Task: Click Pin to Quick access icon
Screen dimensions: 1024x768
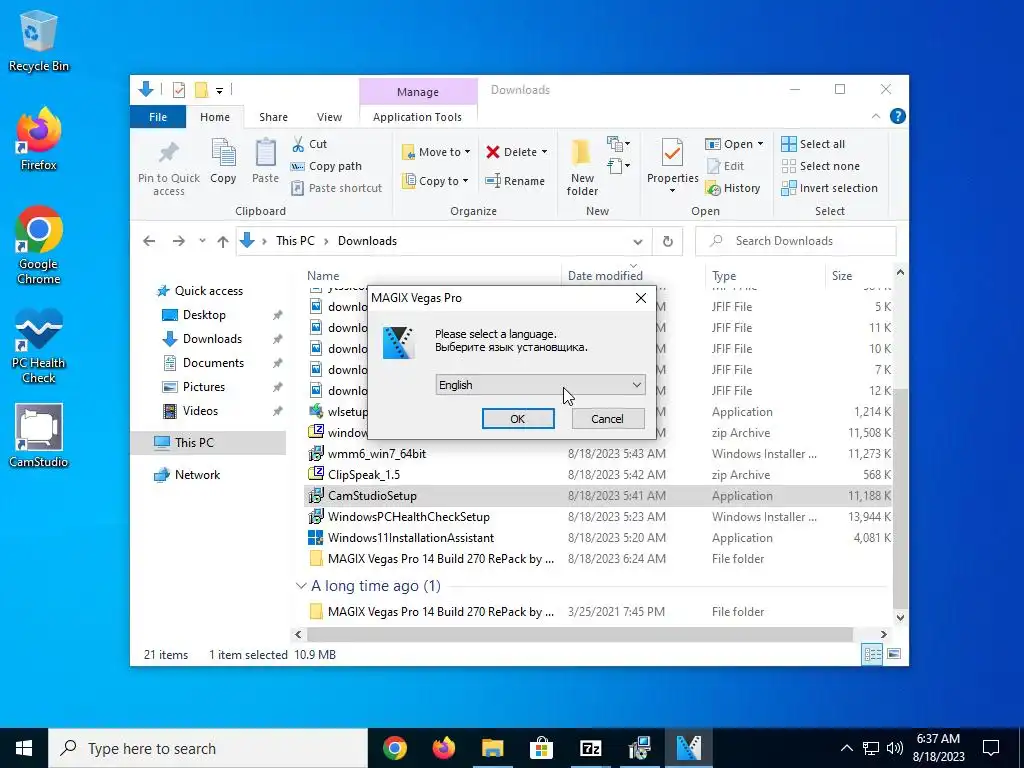Action: tap(168, 167)
